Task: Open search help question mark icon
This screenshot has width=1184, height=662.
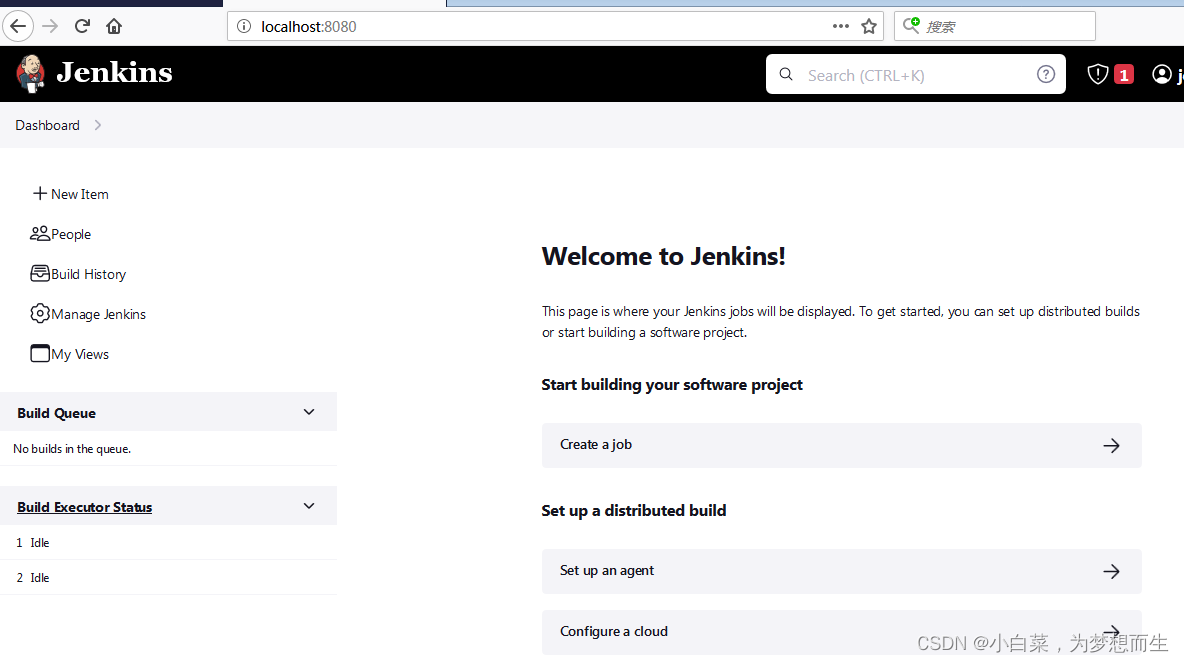Action: [x=1046, y=74]
